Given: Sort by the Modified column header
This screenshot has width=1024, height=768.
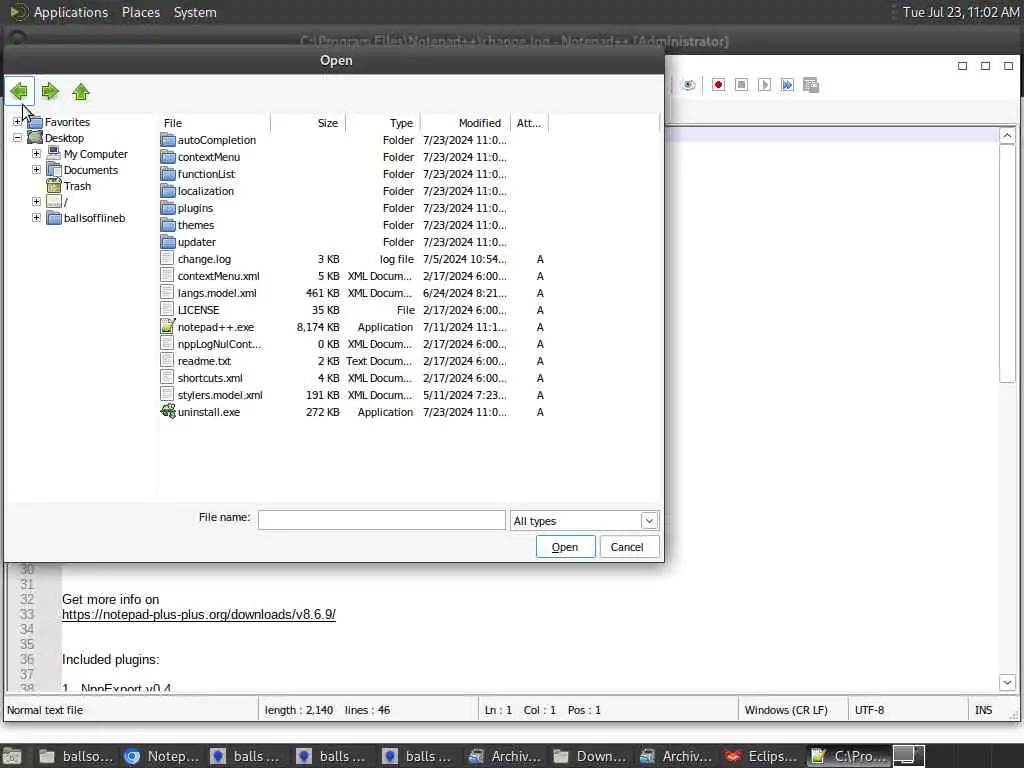Looking at the screenshot, I should (465, 123).
